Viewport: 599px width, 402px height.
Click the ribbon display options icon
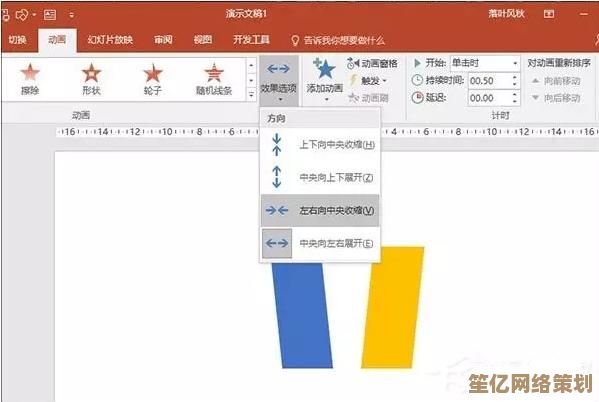point(549,14)
